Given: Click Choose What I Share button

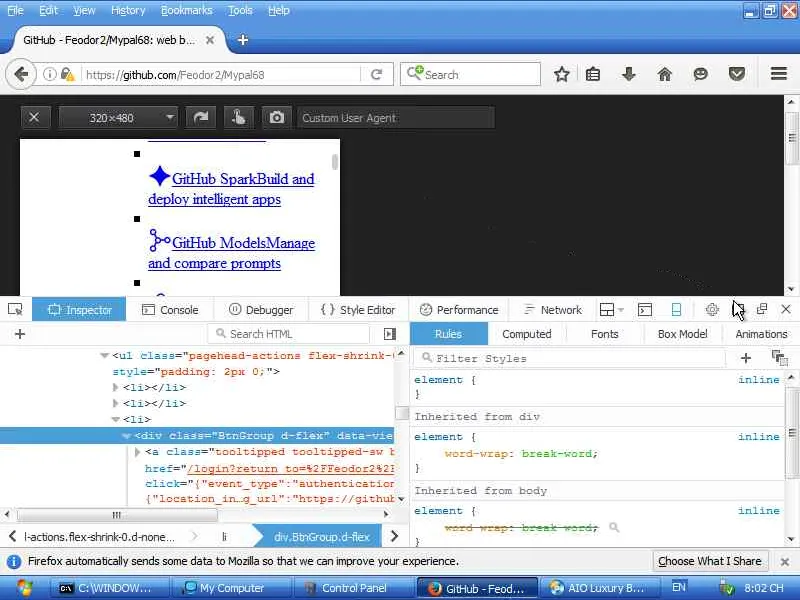Looking at the screenshot, I should 710,561.
